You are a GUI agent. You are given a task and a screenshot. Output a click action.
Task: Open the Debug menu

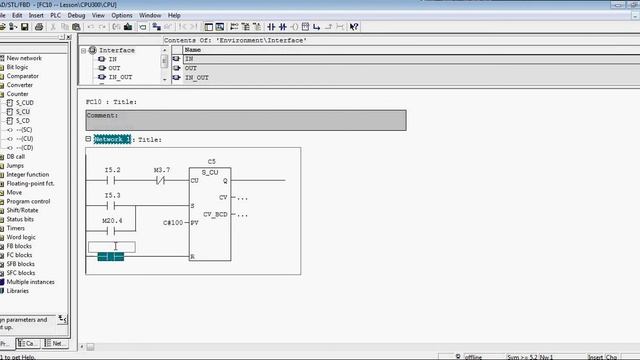tap(76, 15)
